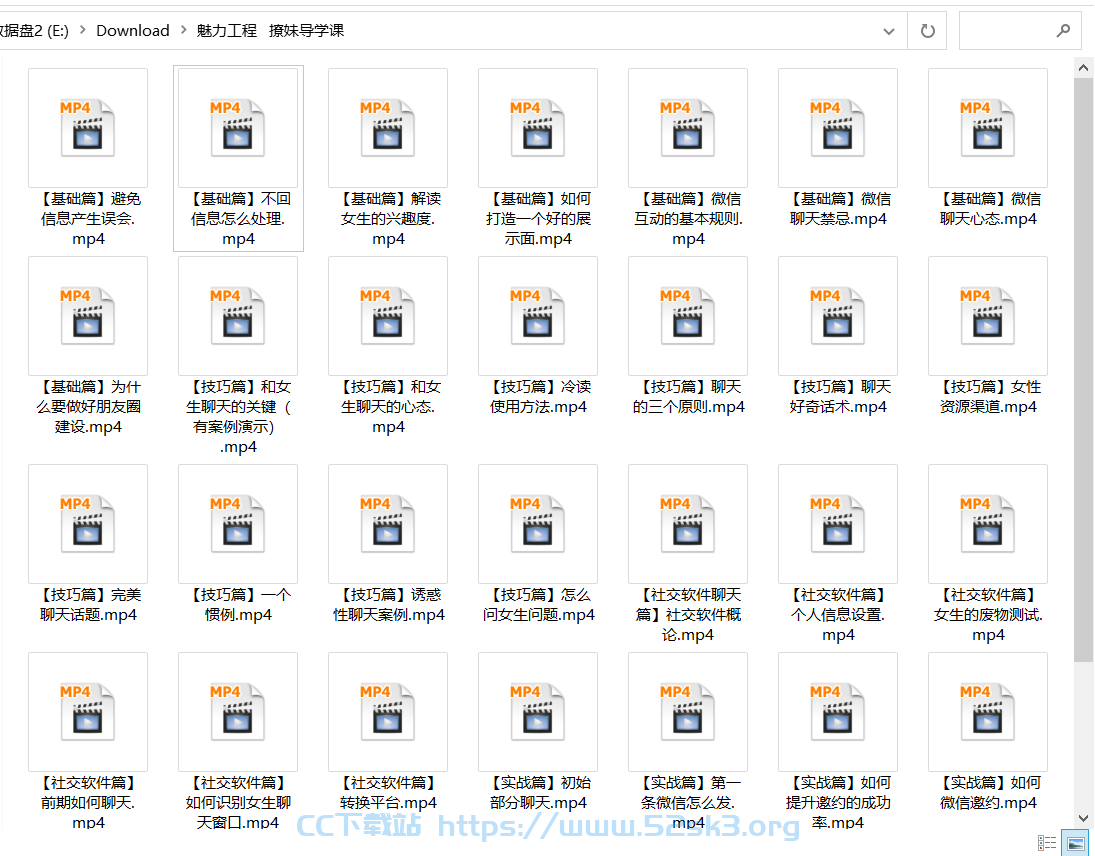
Task: Select the MP4 icon for 【基础篇】如何打造一个好的展示面
Action: pos(538,128)
